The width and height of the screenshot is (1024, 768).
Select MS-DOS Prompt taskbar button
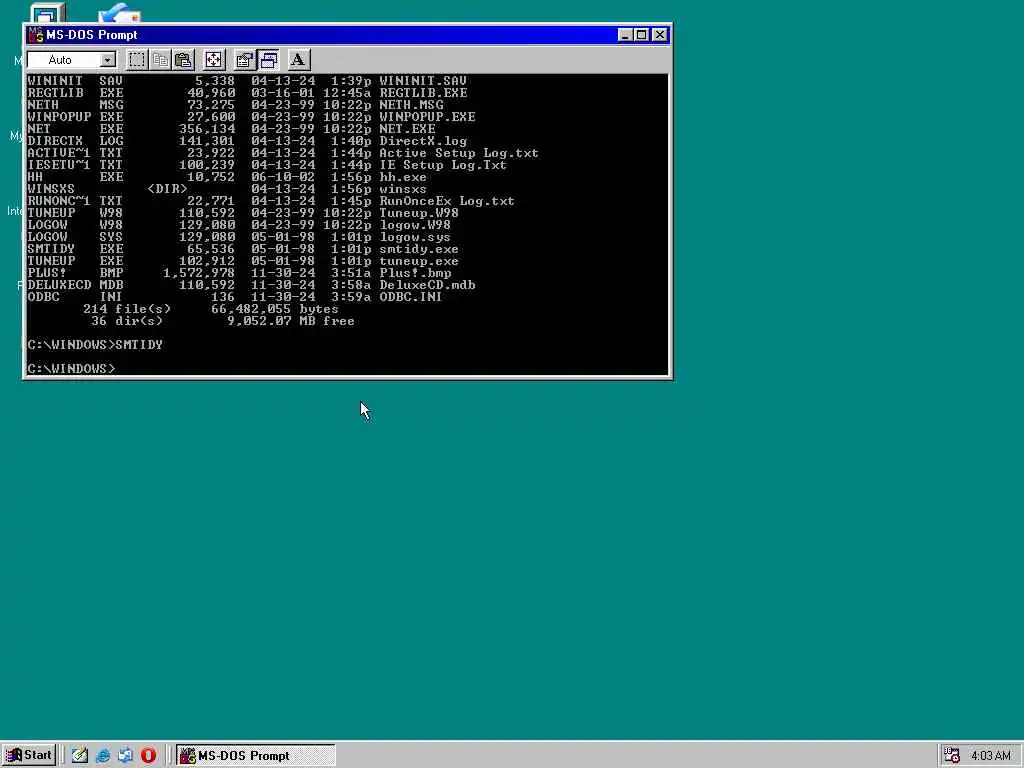[255, 756]
